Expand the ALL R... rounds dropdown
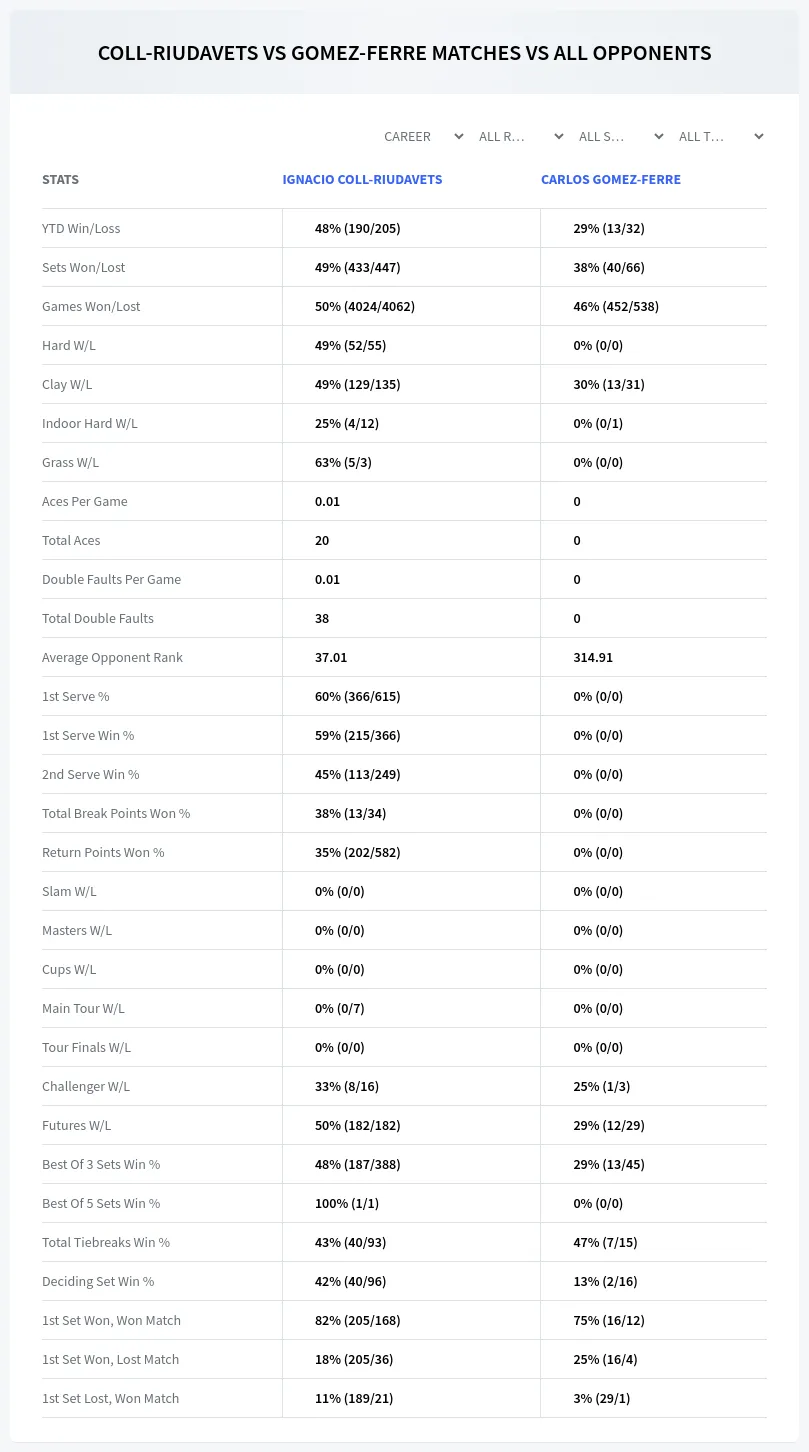This screenshot has width=809, height=1452. pyautogui.click(x=520, y=136)
